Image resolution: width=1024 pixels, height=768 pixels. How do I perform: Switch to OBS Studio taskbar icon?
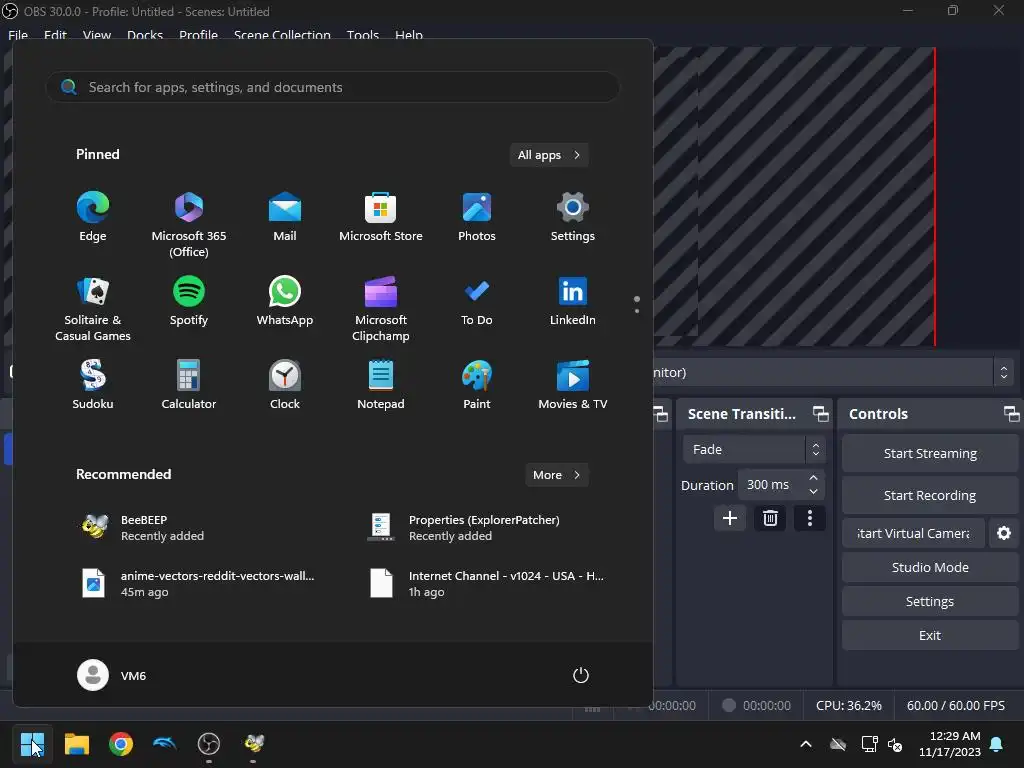209,744
